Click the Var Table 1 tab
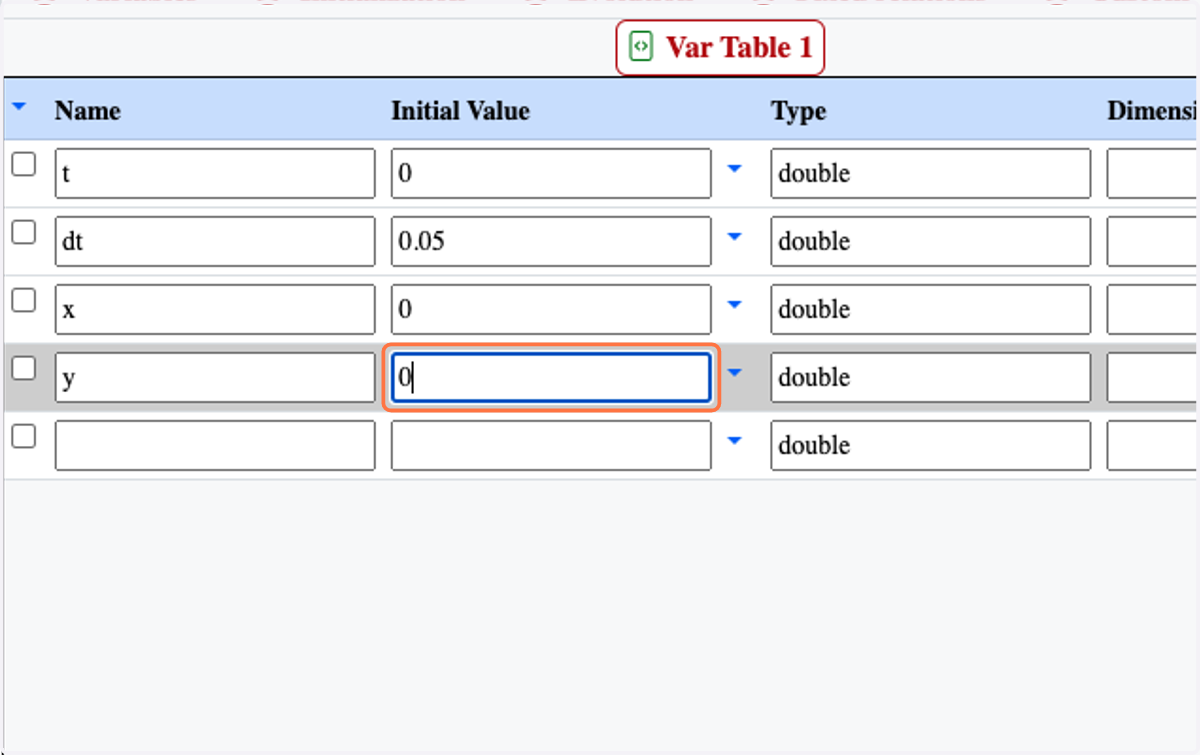Screen dimensions: 1200x755 [x=720, y=47]
